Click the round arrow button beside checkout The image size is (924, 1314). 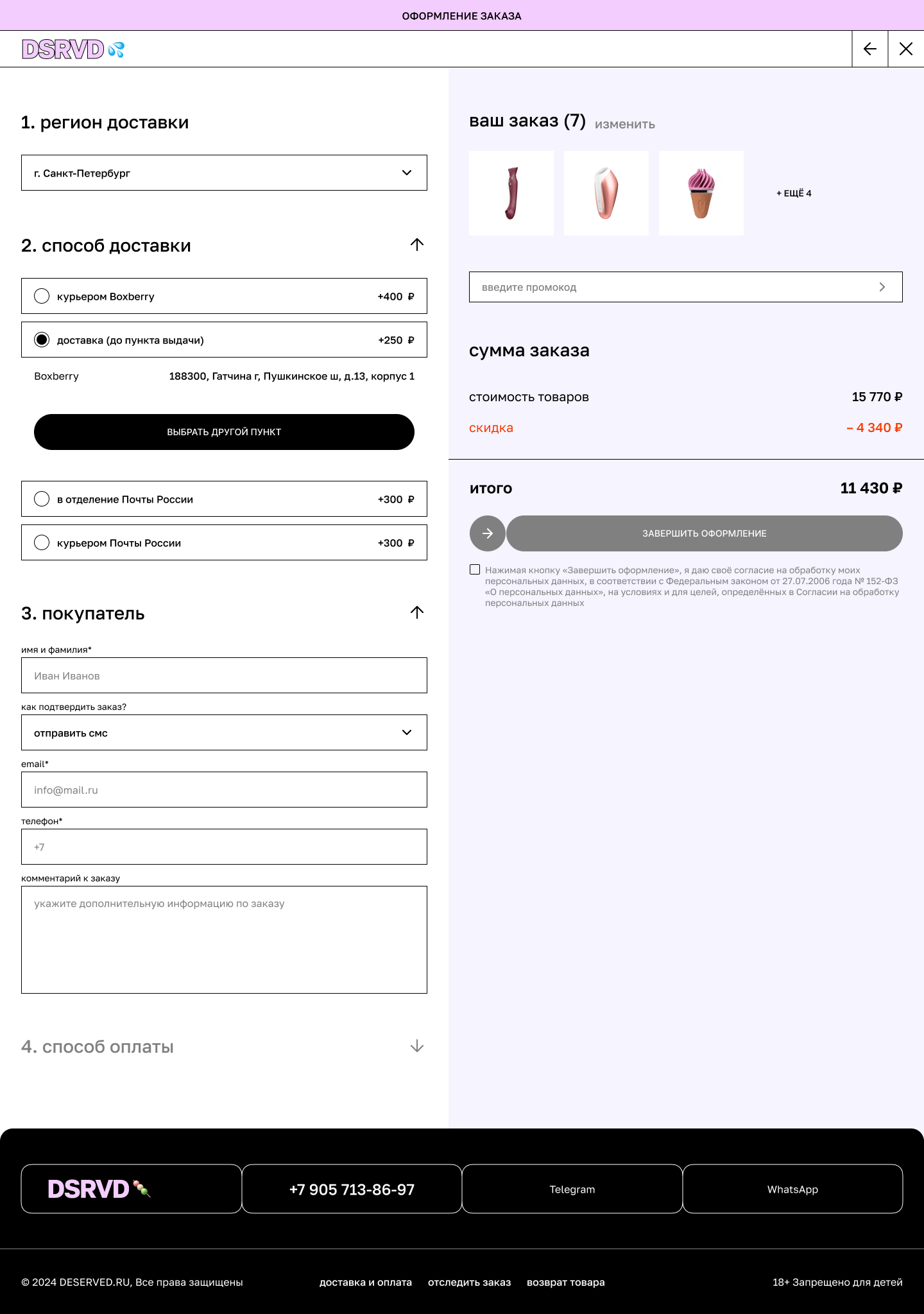[488, 533]
